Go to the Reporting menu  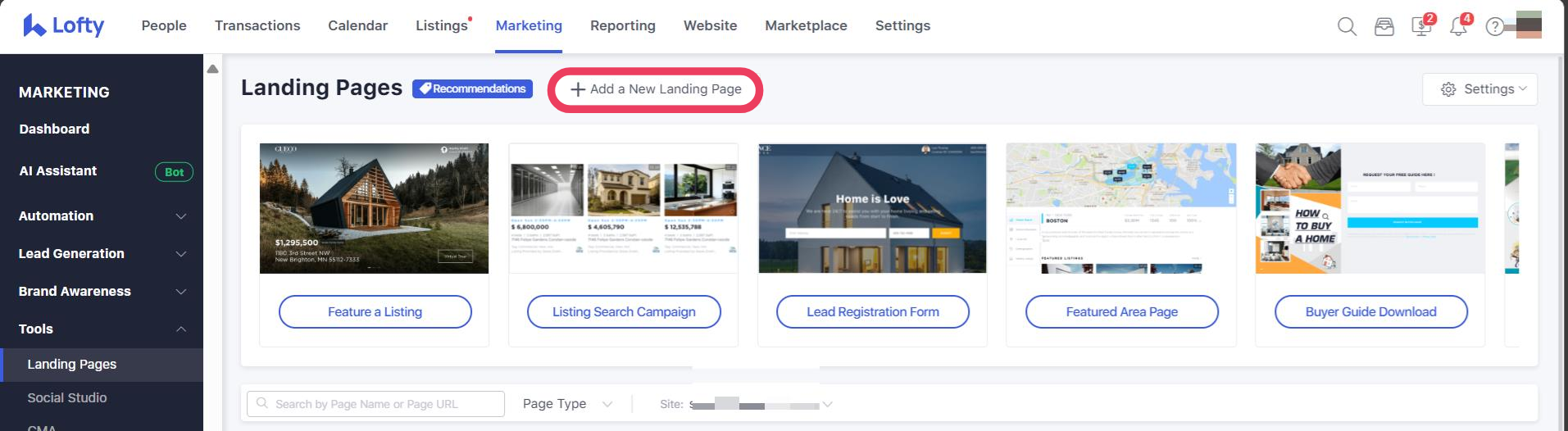[622, 25]
